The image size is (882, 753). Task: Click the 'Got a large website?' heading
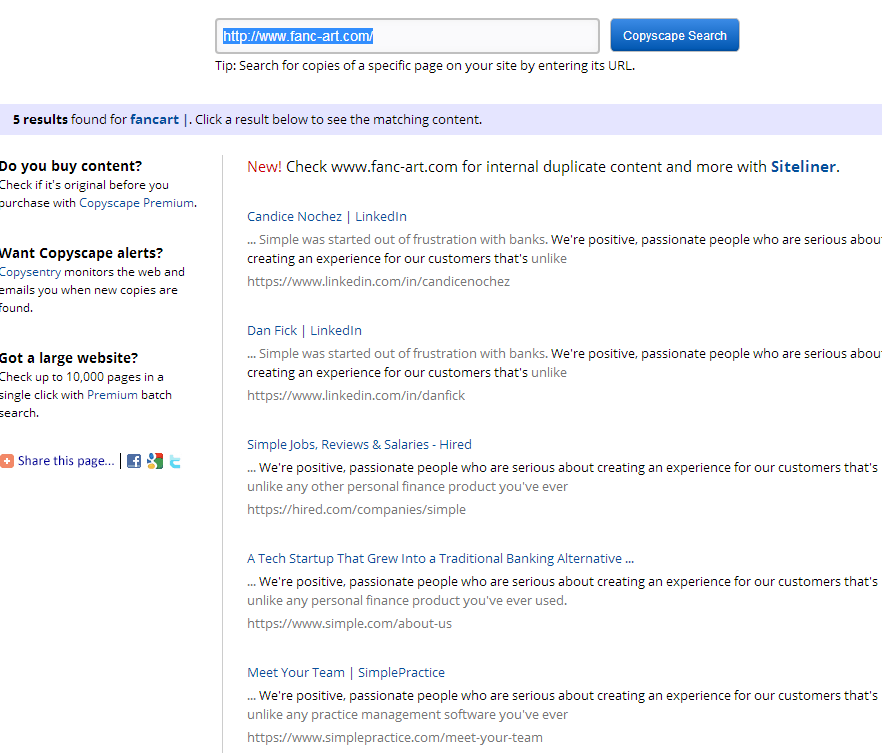pos(69,358)
